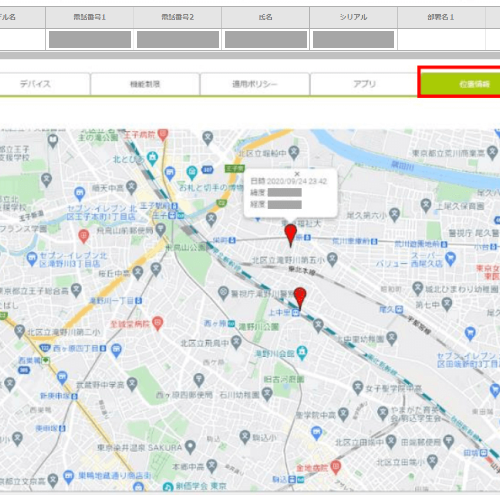Open the 位置情報 tab

(460, 84)
